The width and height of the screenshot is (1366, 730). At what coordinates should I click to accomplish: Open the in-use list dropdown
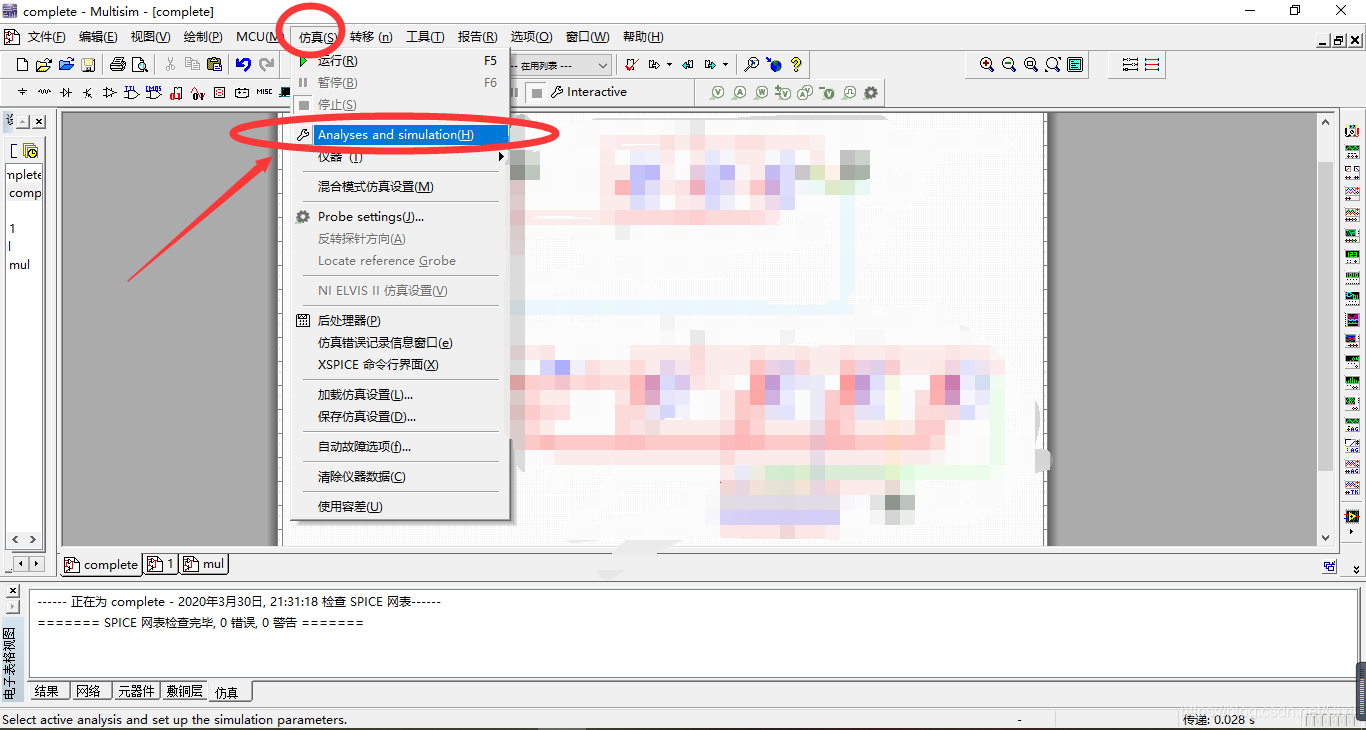click(603, 65)
